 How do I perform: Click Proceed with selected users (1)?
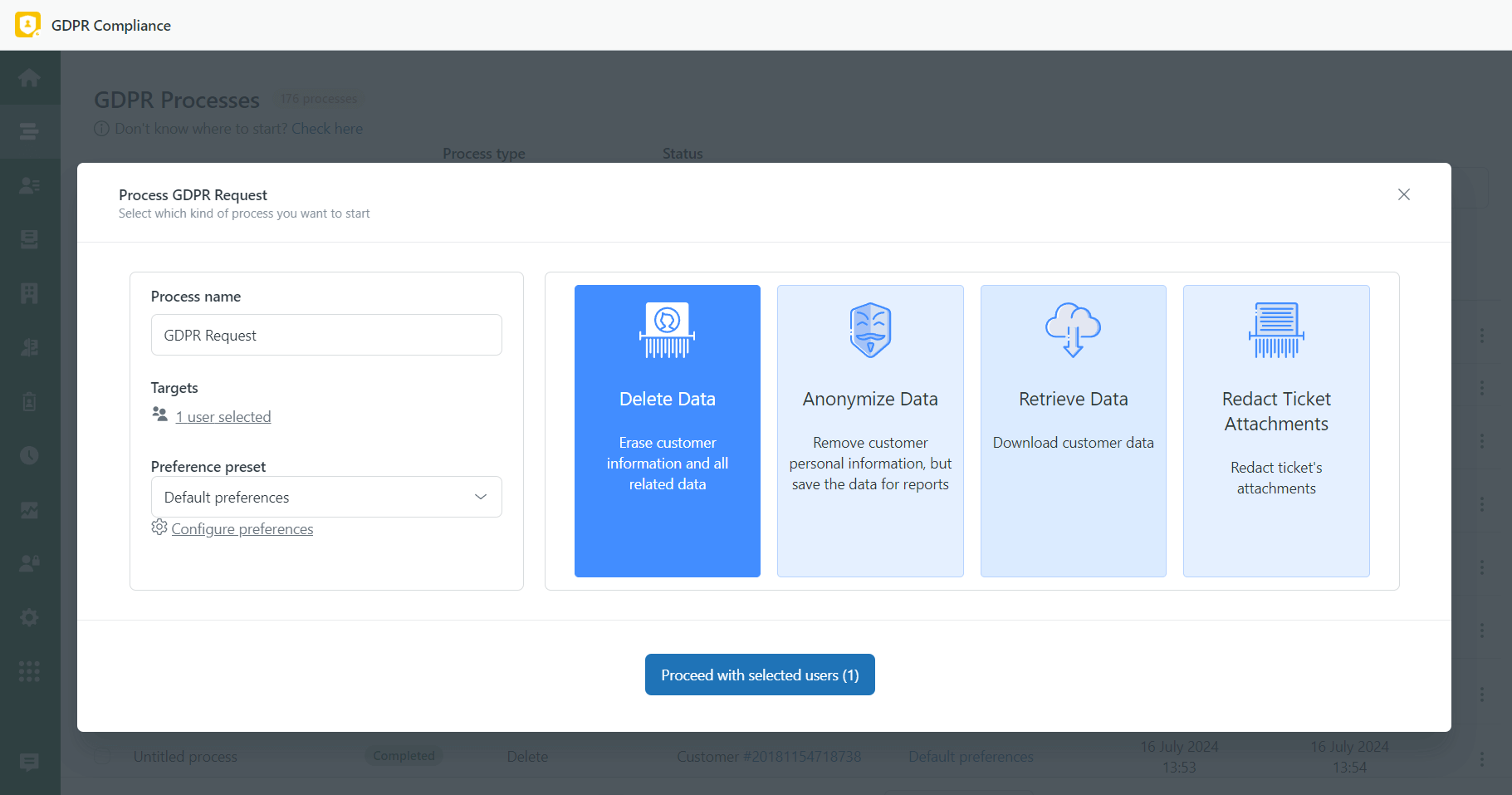760,675
